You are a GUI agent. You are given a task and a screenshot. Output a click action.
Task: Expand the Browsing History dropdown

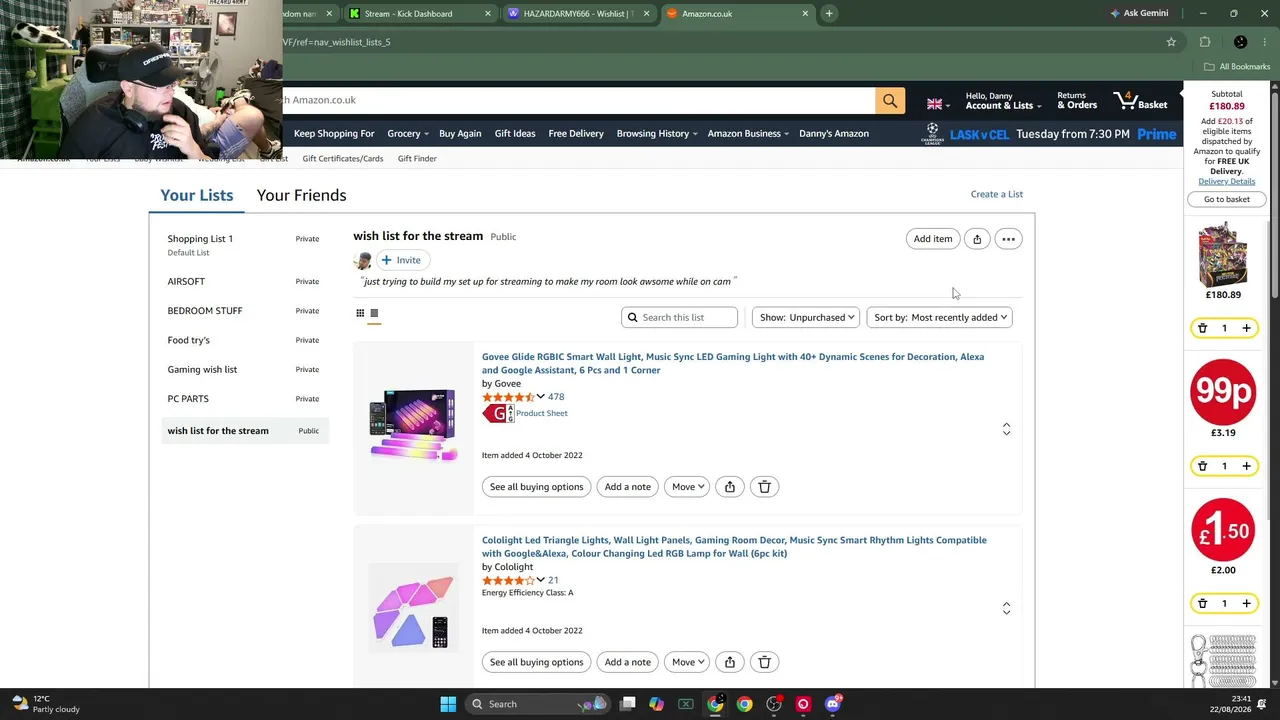(657, 133)
